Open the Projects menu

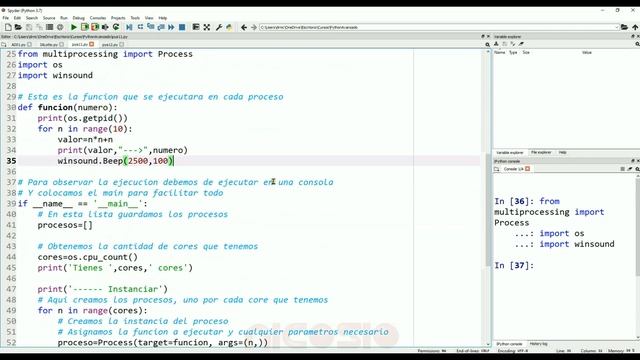pos(118,18)
